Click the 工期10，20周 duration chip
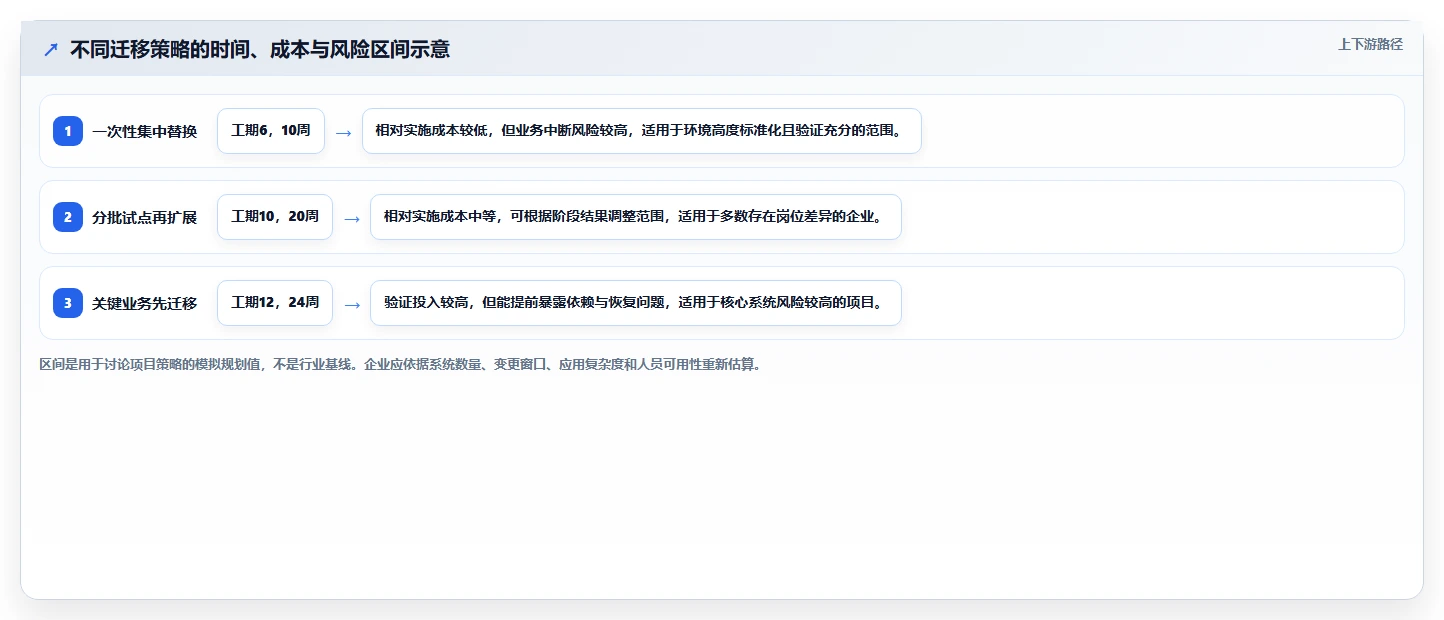Image resolution: width=1444 pixels, height=620 pixels. pos(275,217)
